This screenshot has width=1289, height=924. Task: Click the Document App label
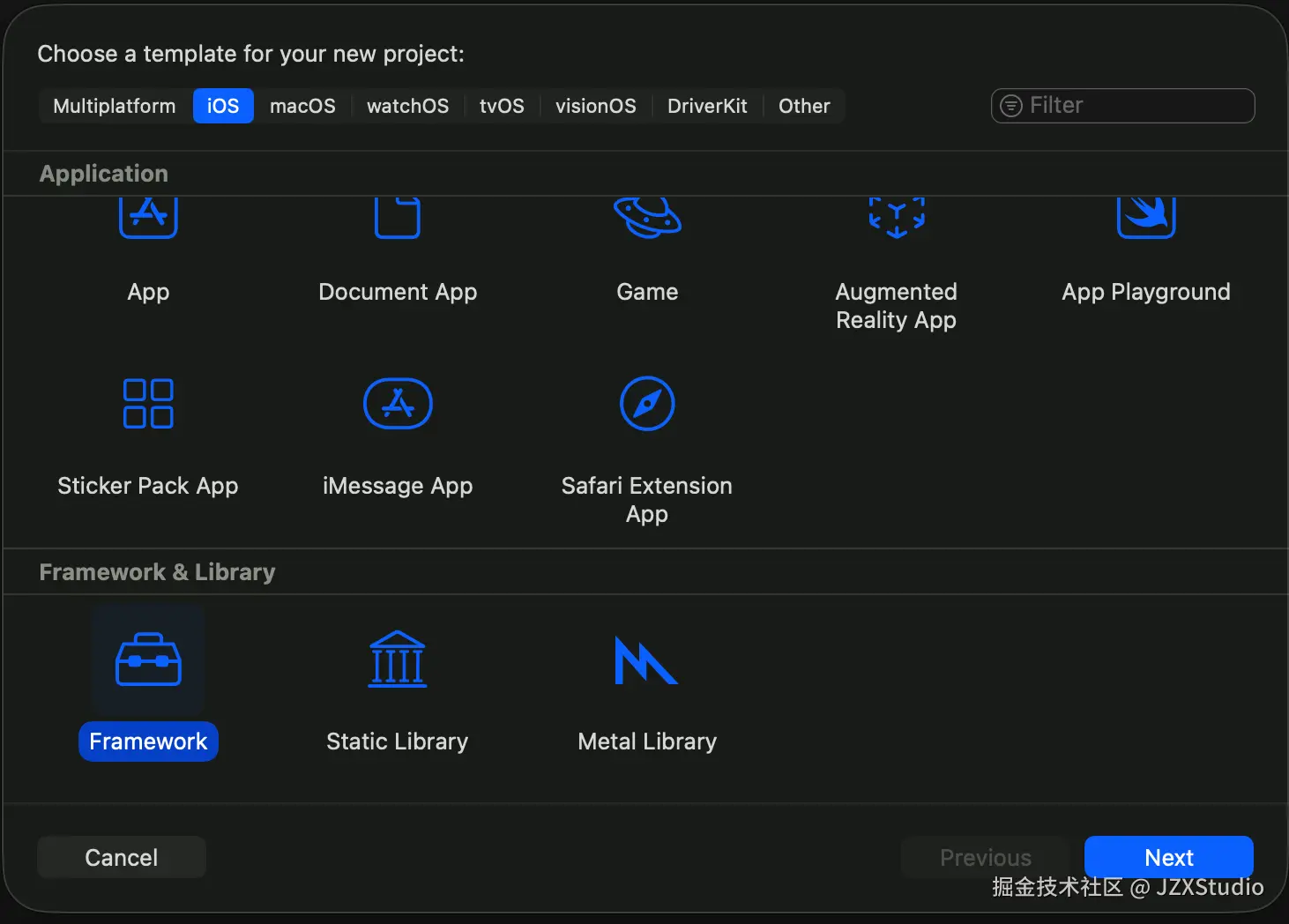[398, 292]
